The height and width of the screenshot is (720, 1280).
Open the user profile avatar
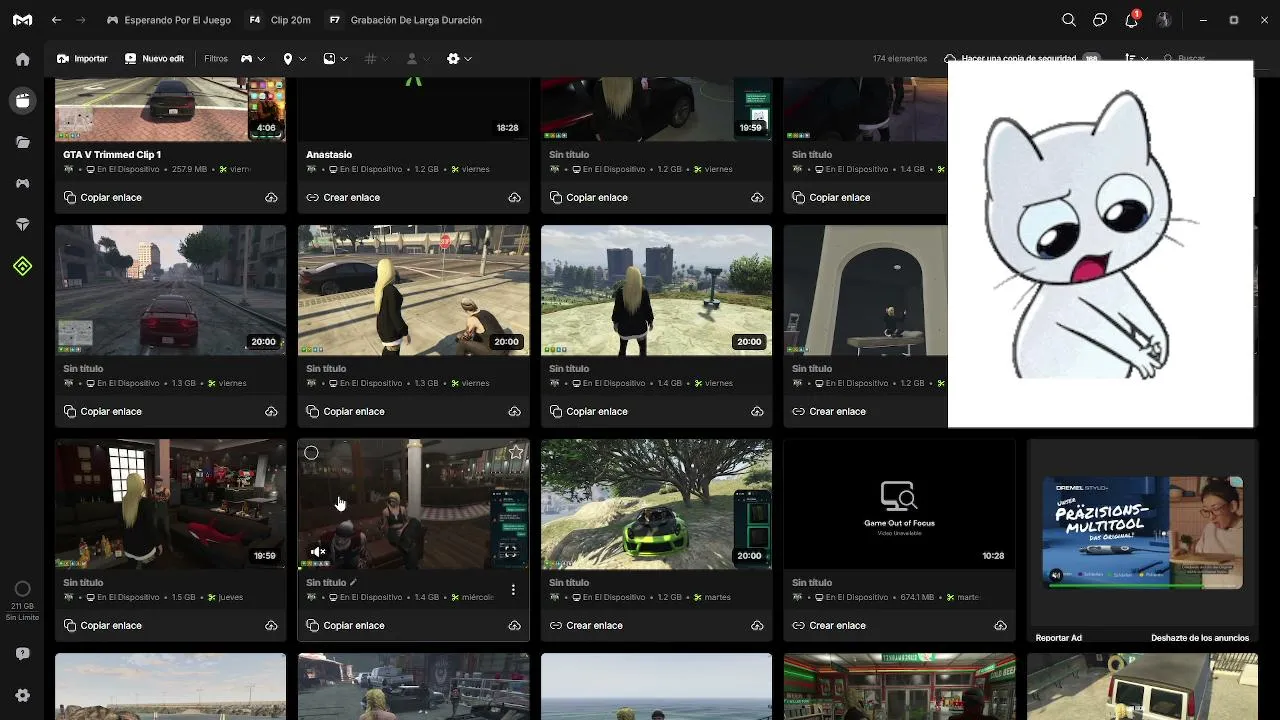[1164, 20]
